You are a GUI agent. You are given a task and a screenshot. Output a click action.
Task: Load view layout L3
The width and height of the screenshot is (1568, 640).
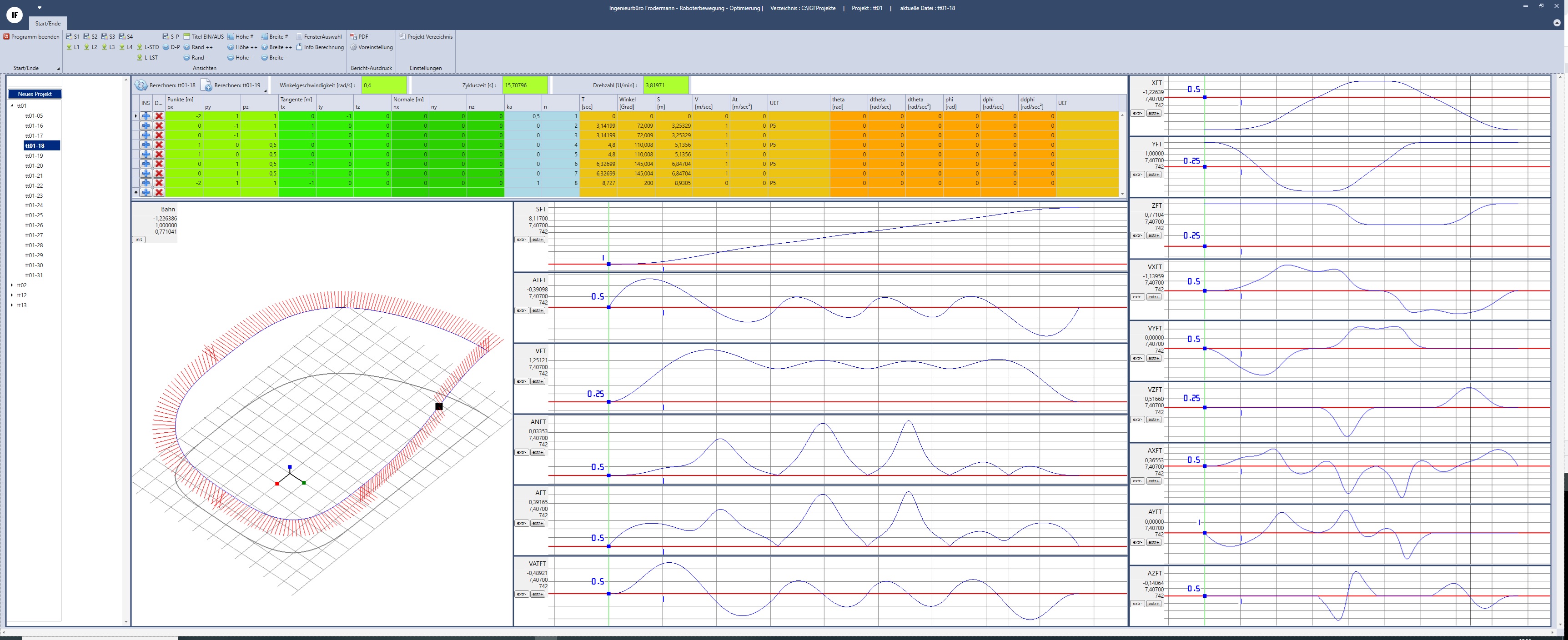tap(108, 47)
